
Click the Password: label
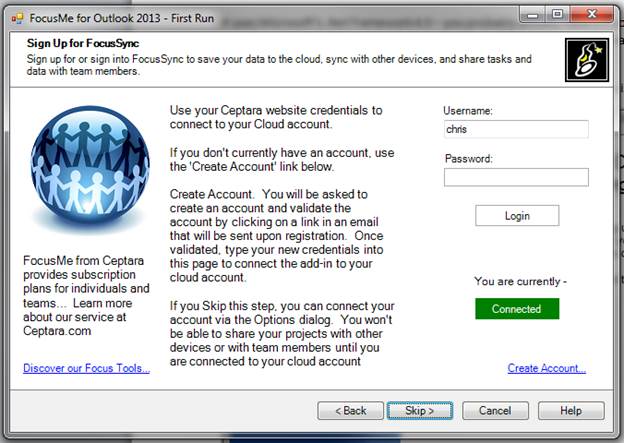click(469, 159)
